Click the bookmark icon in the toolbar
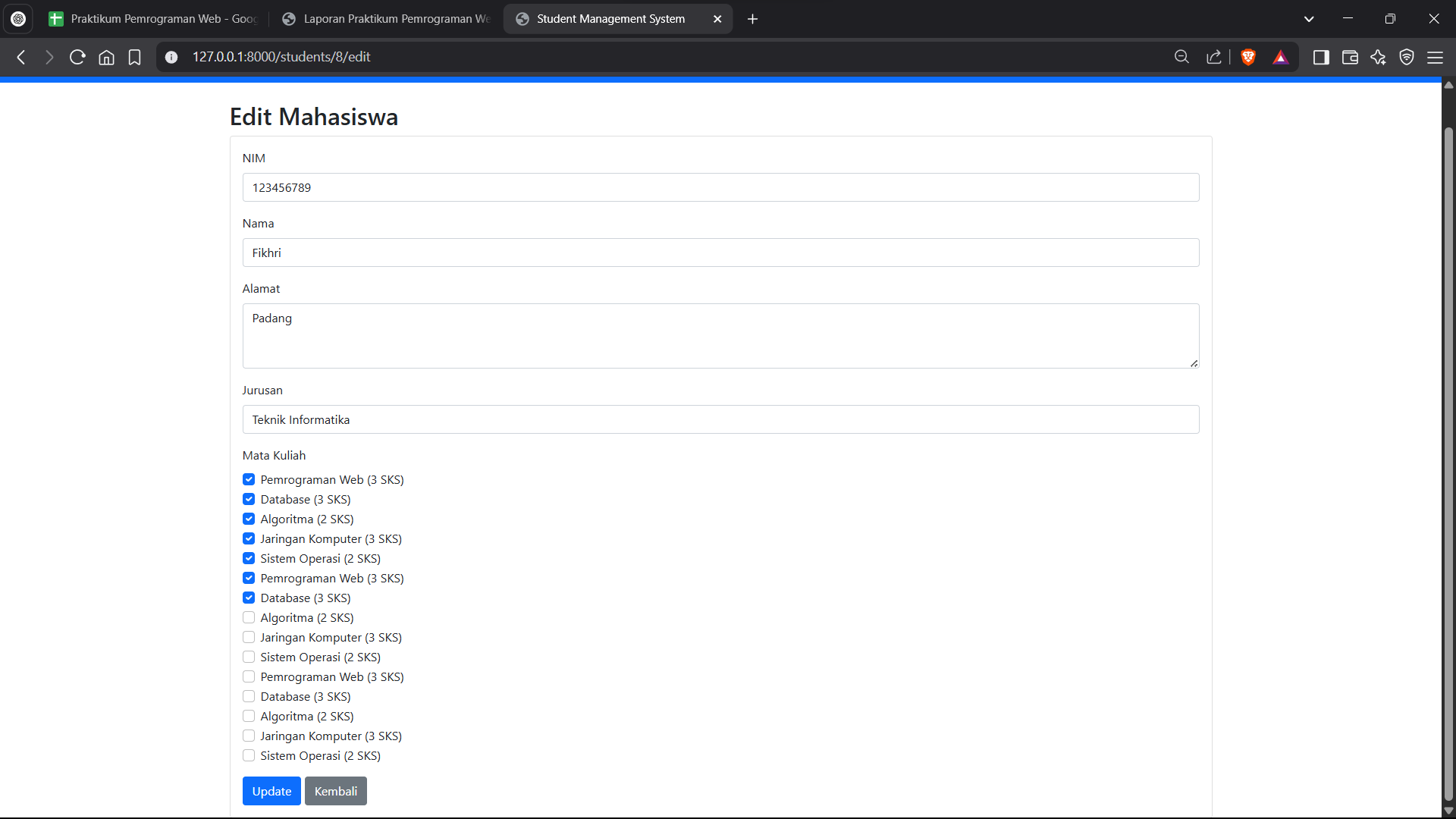Image resolution: width=1456 pixels, height=819 pixels. pyautogui.click(x=134, y=57)
